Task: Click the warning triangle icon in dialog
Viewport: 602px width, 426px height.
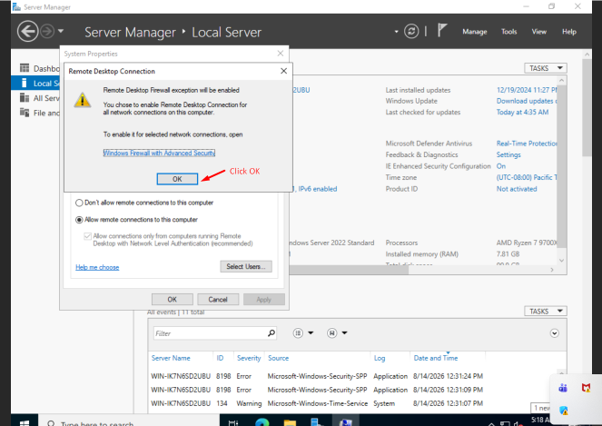Action: pyautogui.click(x=82, y=100)
